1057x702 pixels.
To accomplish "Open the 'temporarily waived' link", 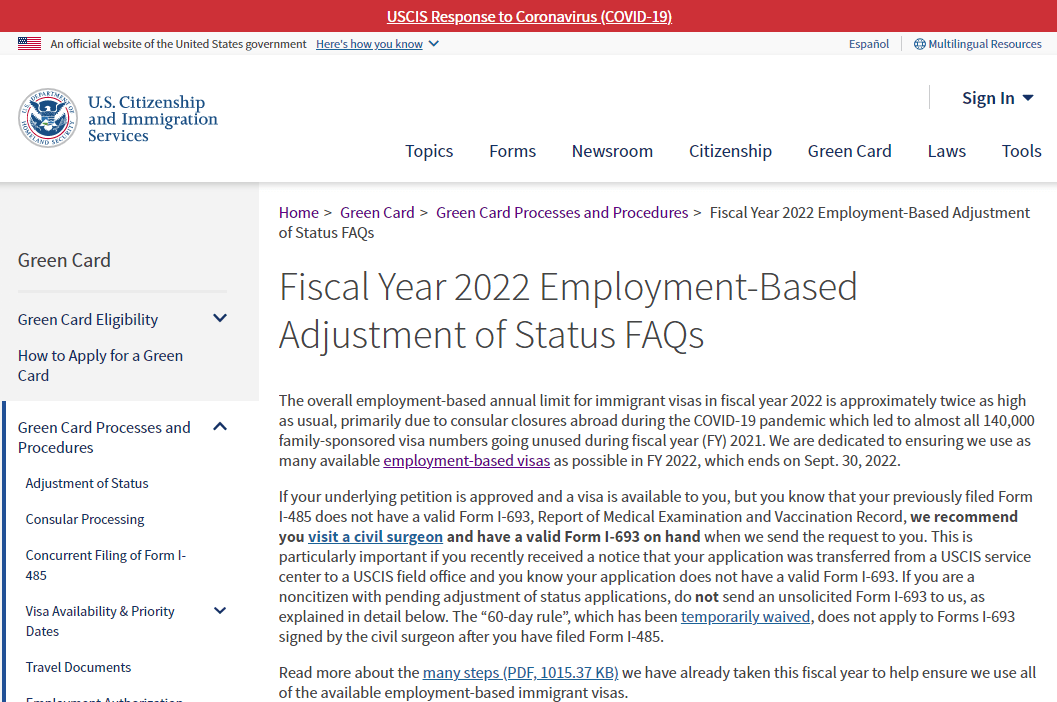I will coord(745,617).
